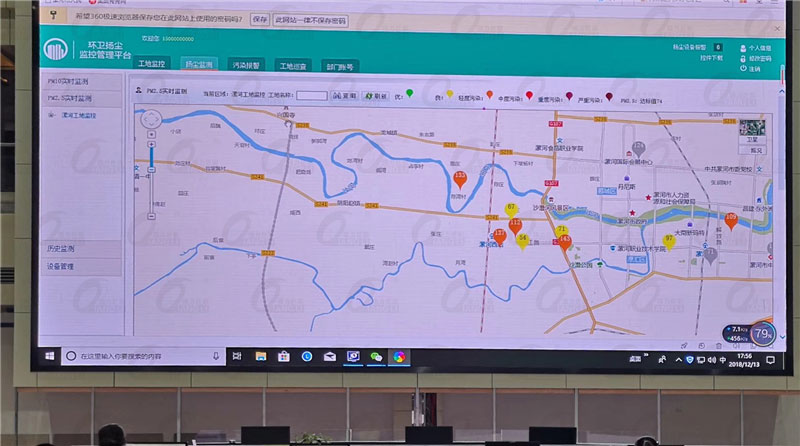Click the orange marker labeled 109

click(x=731, y=220)
